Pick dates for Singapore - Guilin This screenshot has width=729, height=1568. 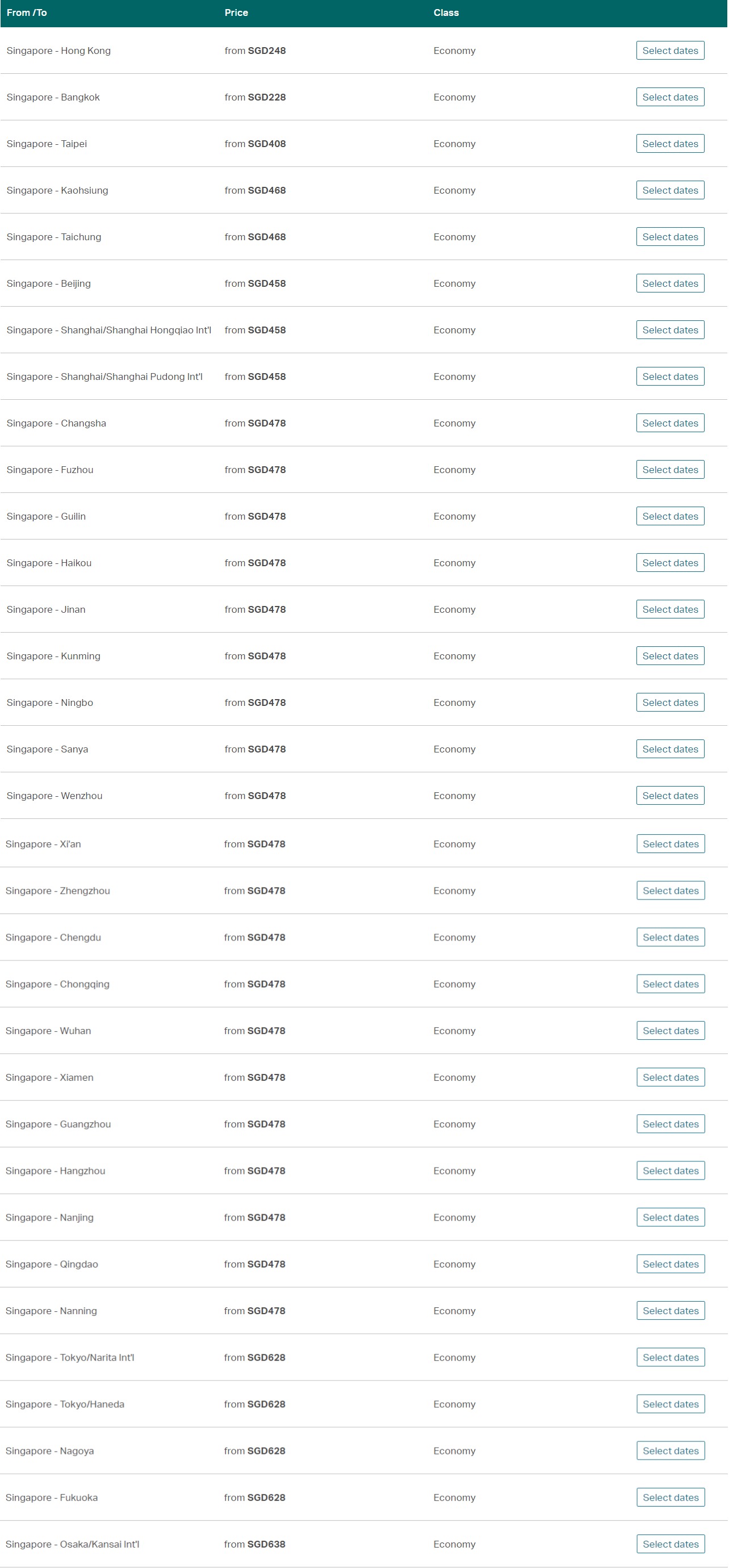click(670, 516)
